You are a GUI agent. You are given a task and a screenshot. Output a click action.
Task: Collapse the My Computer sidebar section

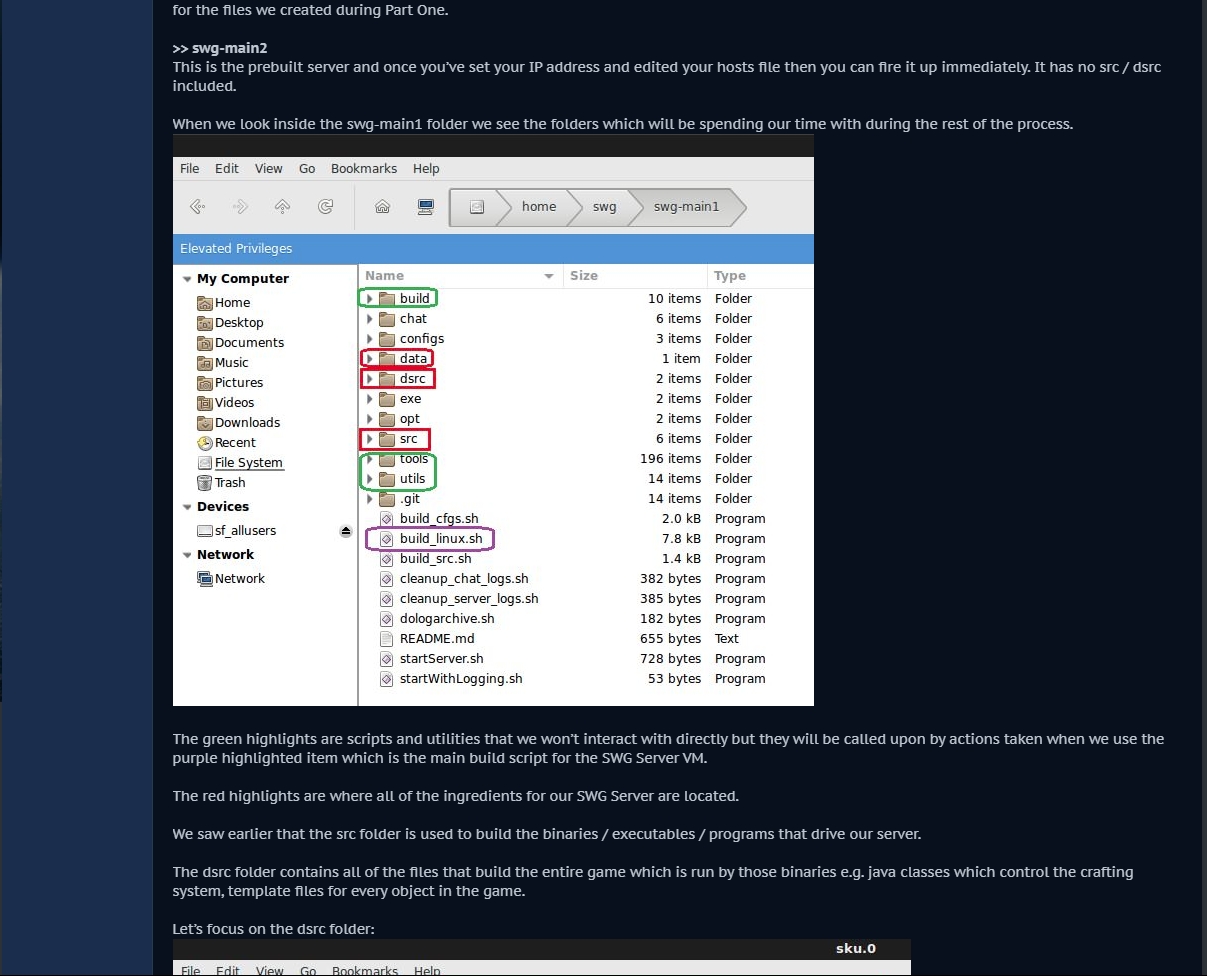pos(187,279)
